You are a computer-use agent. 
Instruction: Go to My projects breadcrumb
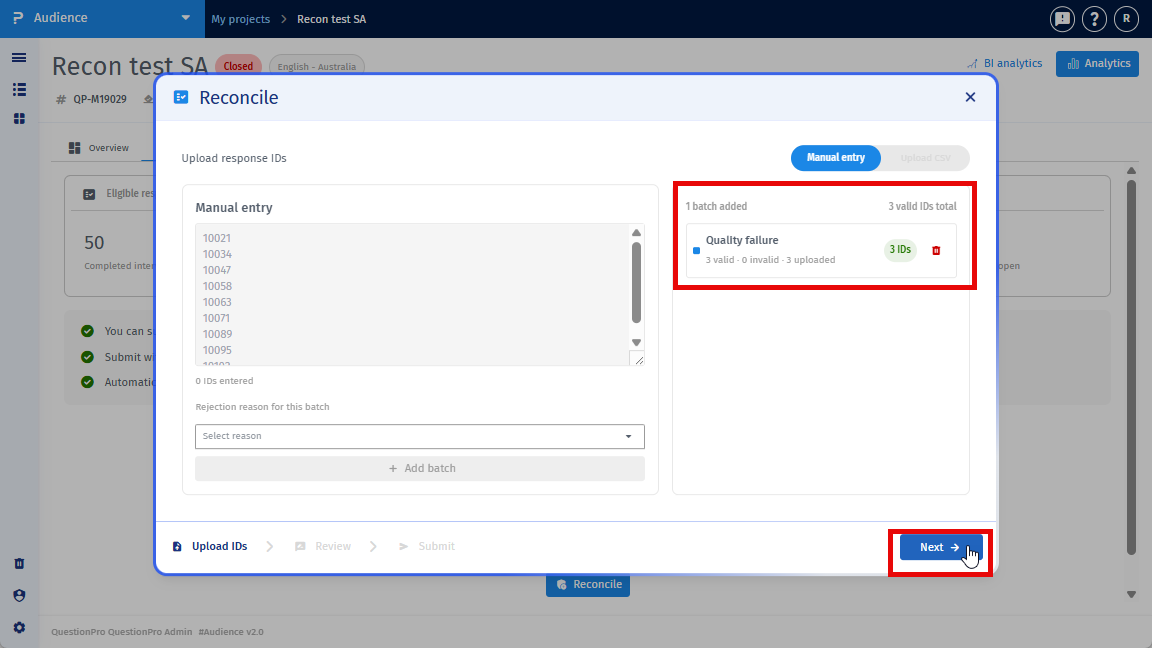[240, 19]
